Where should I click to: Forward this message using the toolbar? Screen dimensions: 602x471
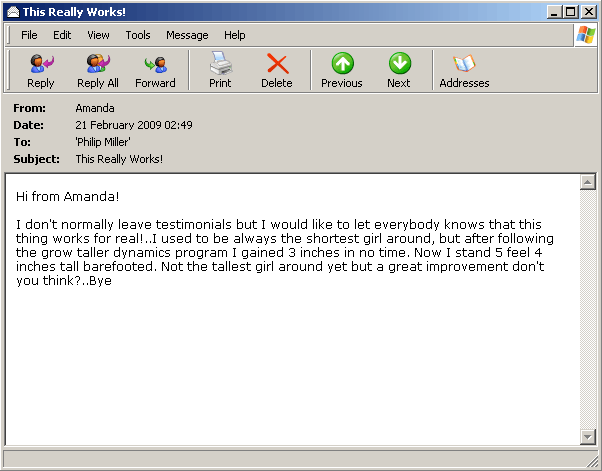click(155, 70)
